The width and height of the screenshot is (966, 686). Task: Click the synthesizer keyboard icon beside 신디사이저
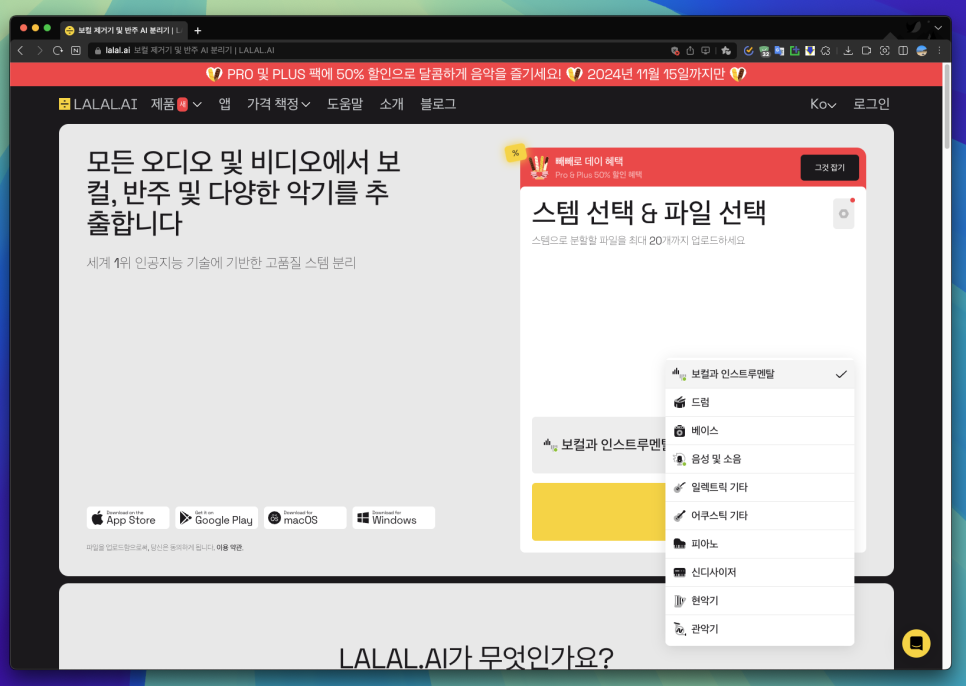coord(680,572)
